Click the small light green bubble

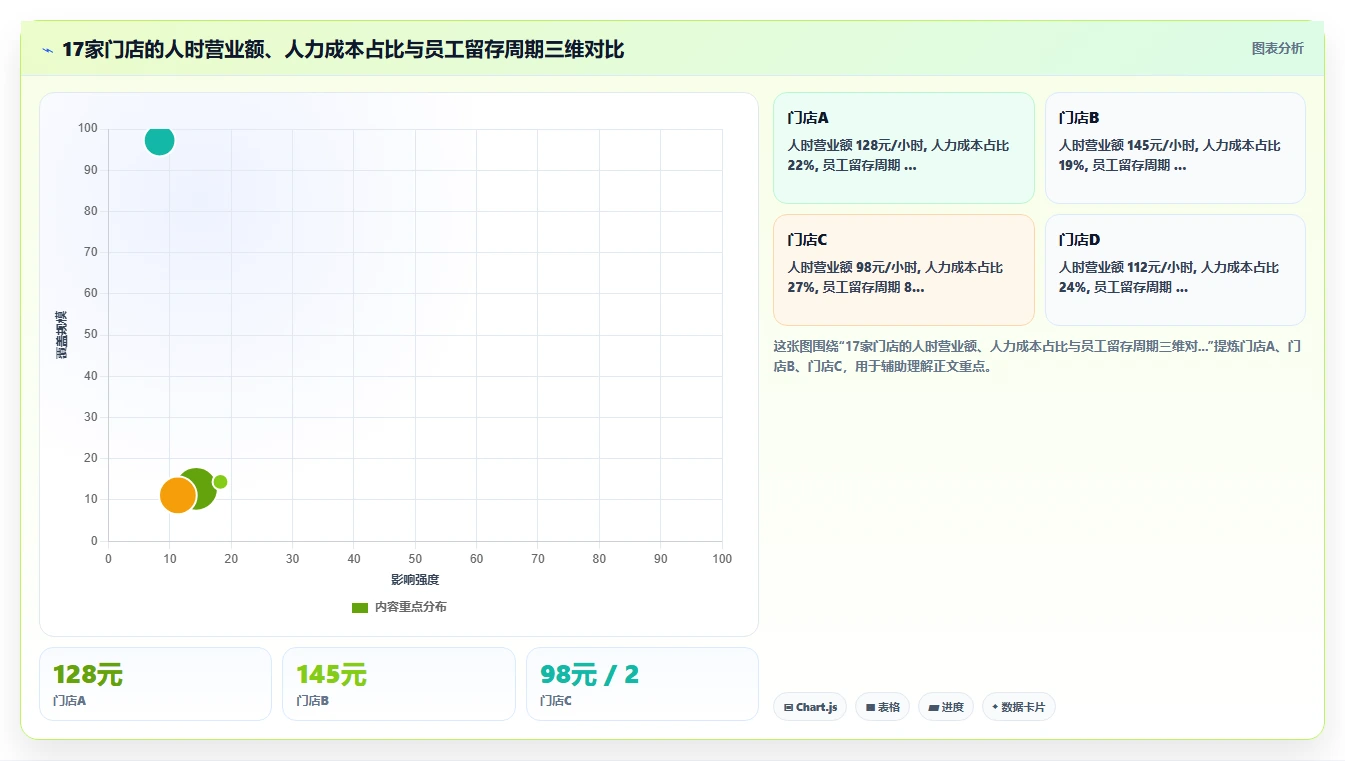click(x=220, y=482)
